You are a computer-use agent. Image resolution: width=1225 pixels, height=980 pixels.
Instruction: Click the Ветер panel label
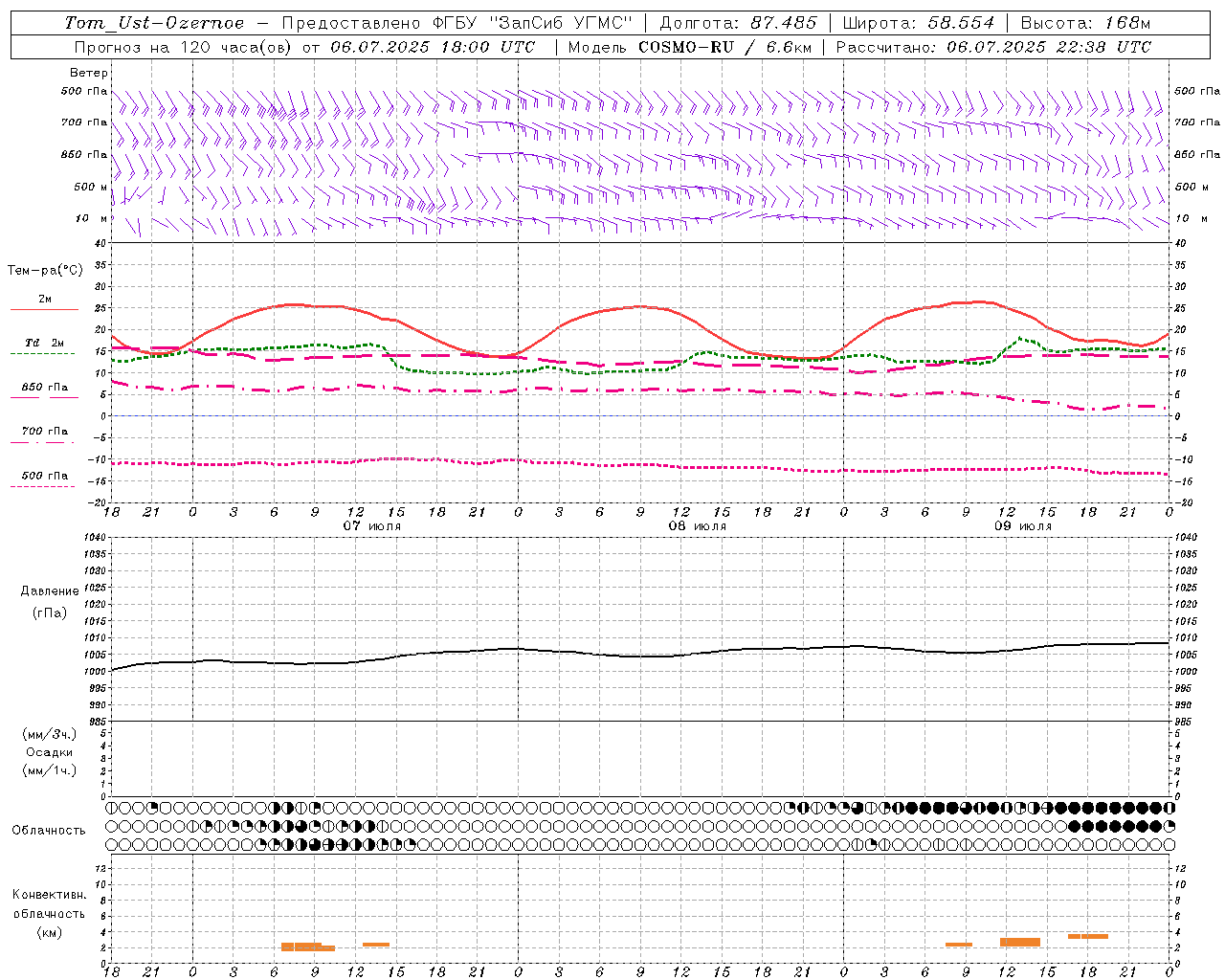tap(88, 73)
